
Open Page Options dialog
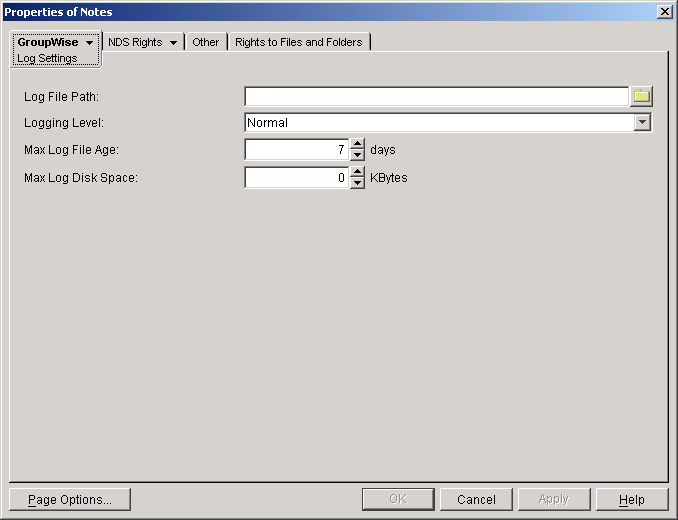coord(70,500)
